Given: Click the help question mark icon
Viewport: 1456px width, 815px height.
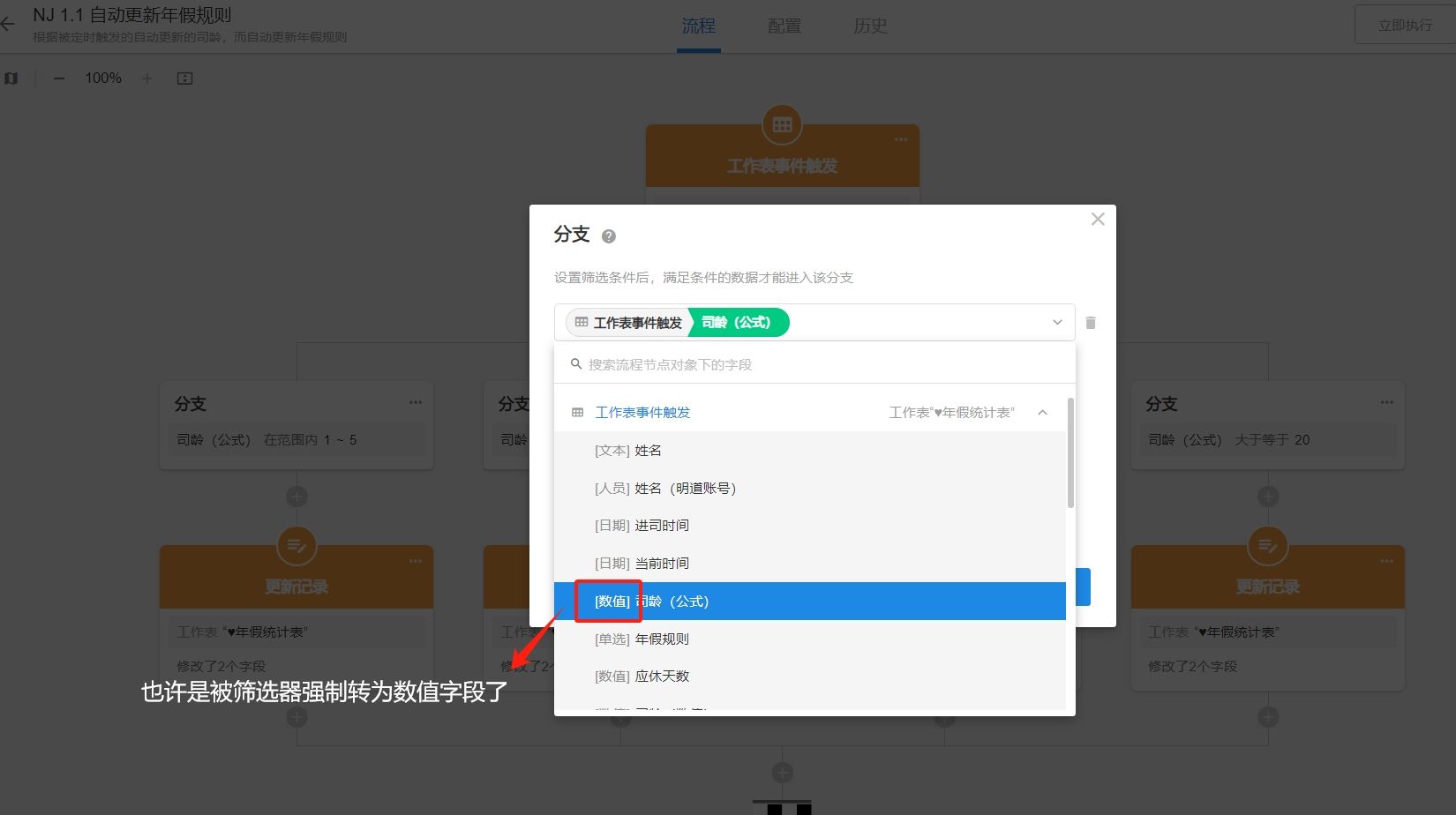Looking at the screenshot, I should pyautogui.click(x=608, y=236).
